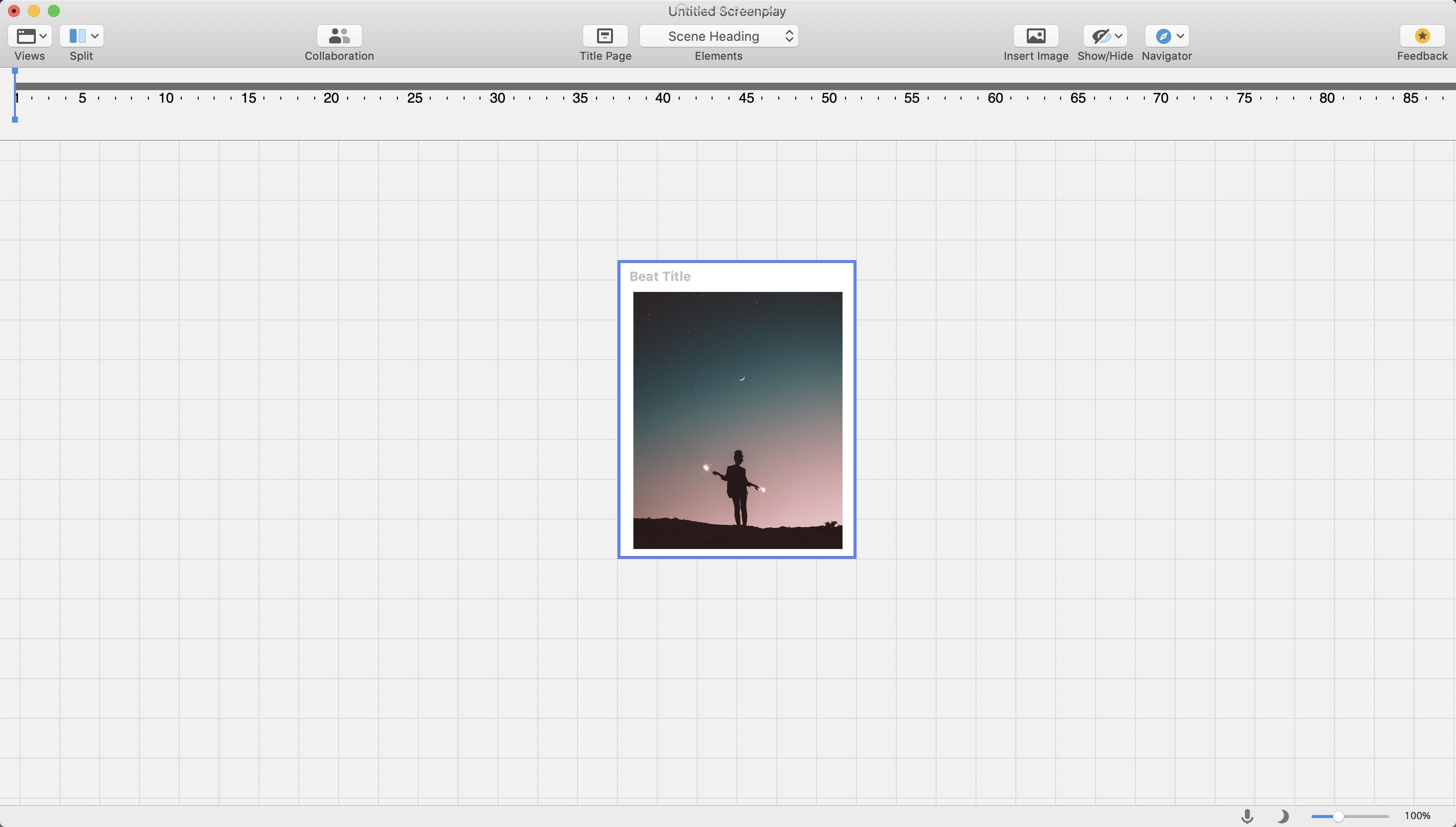This screenshot has height=827, width=1456.
Task: Click page 40 on timeline ruler
Action: coord(662,98)
